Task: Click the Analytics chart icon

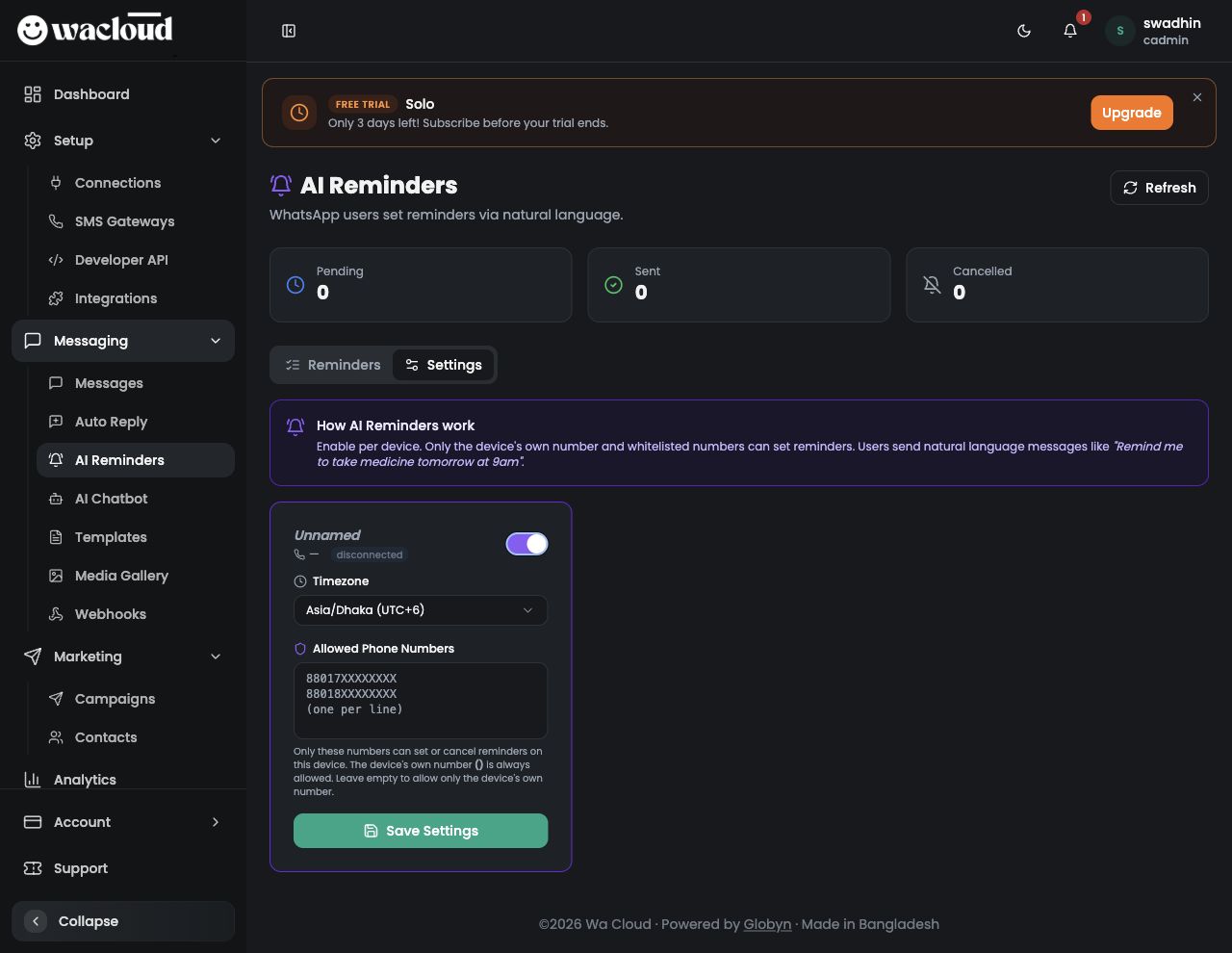Action: point(33,780)
